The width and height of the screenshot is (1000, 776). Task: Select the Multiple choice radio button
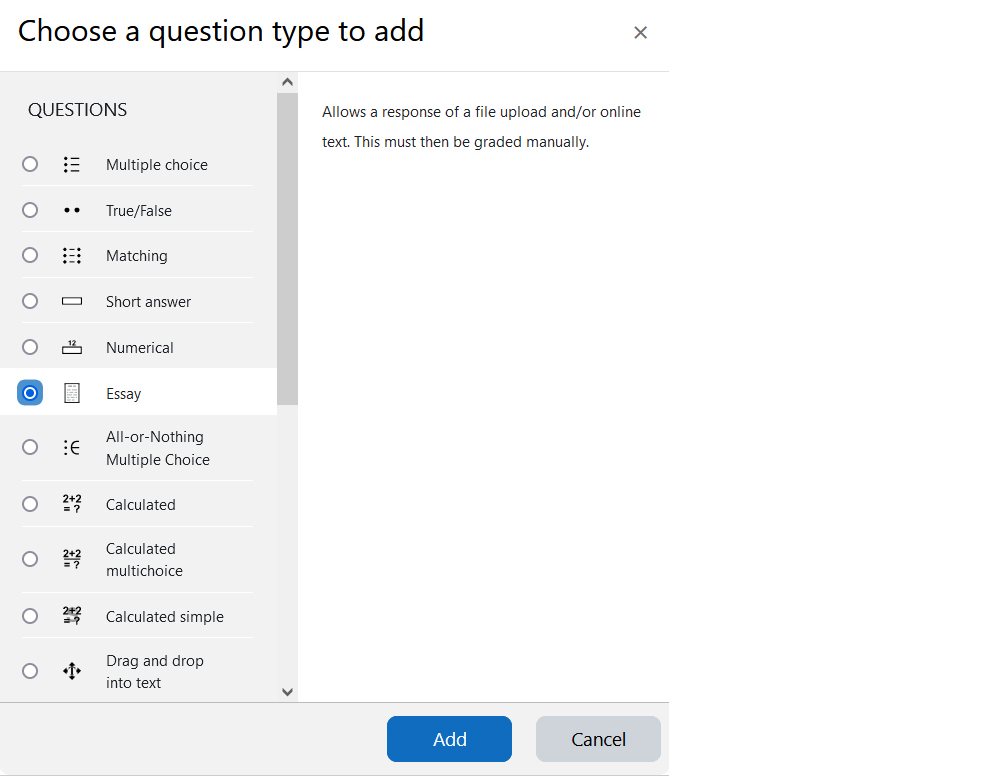coord(30,165)
